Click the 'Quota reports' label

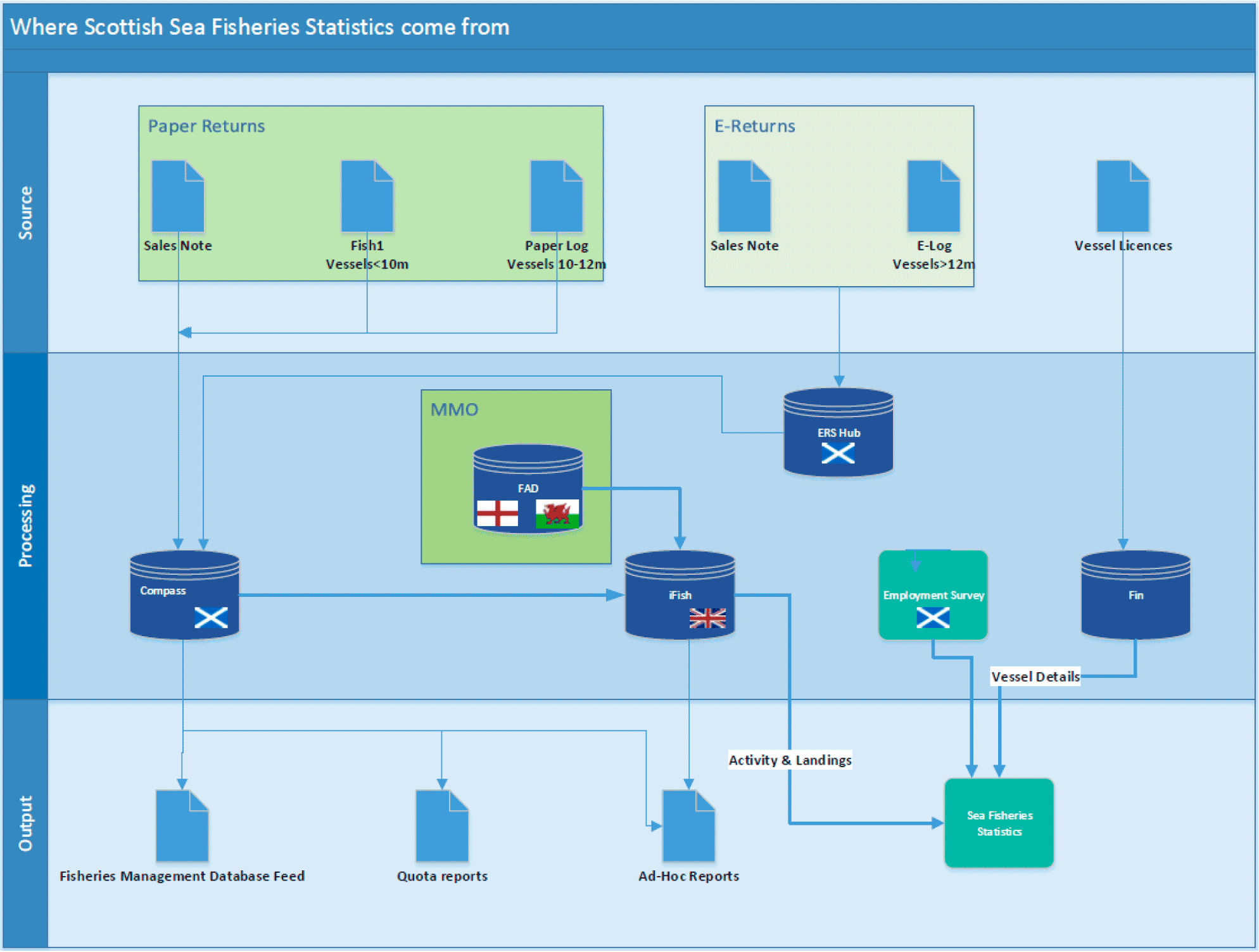click(x=442, y=876)
